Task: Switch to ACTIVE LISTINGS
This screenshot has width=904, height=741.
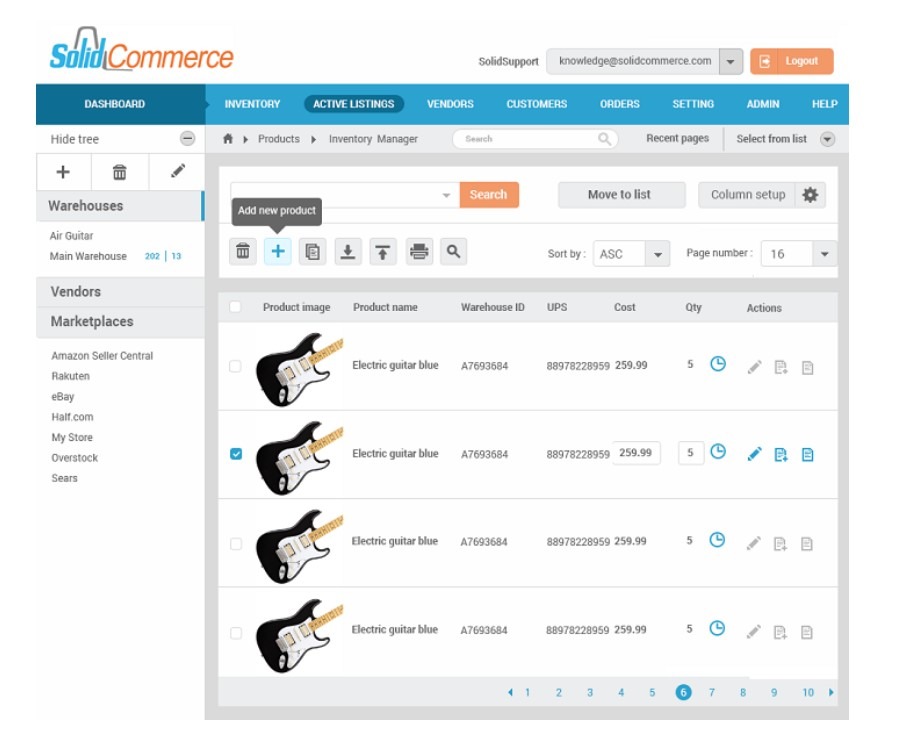Action: (x=354, y=104)
